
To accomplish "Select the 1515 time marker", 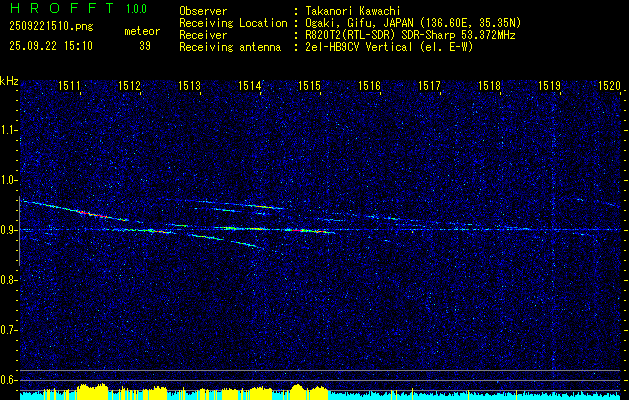I will (309, 87).
